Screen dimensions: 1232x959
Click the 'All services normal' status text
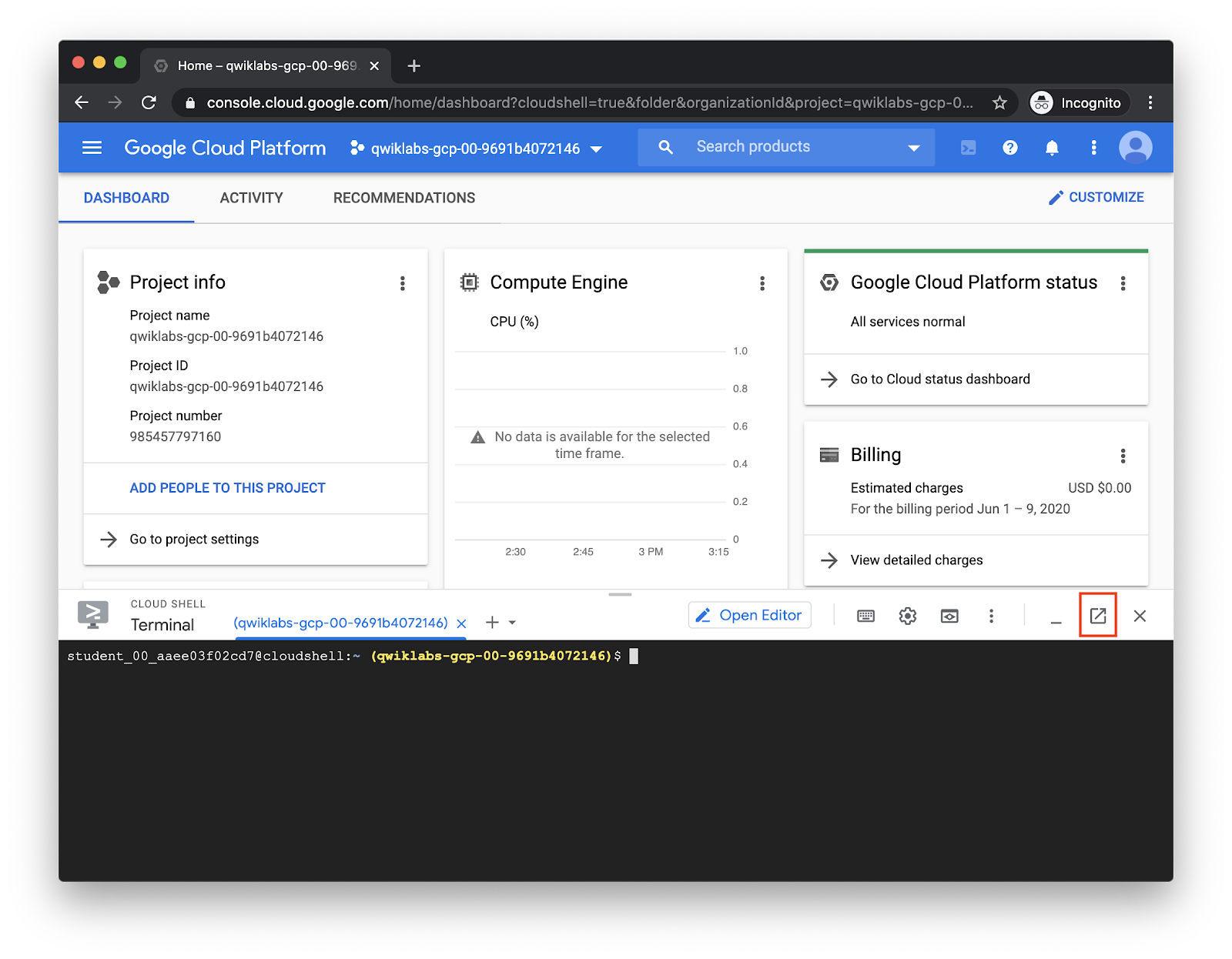[x=907, y=322]
